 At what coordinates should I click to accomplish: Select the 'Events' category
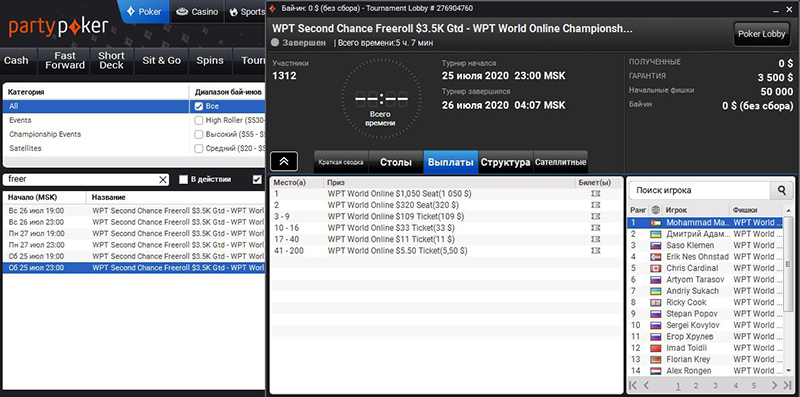click(96, 120)
